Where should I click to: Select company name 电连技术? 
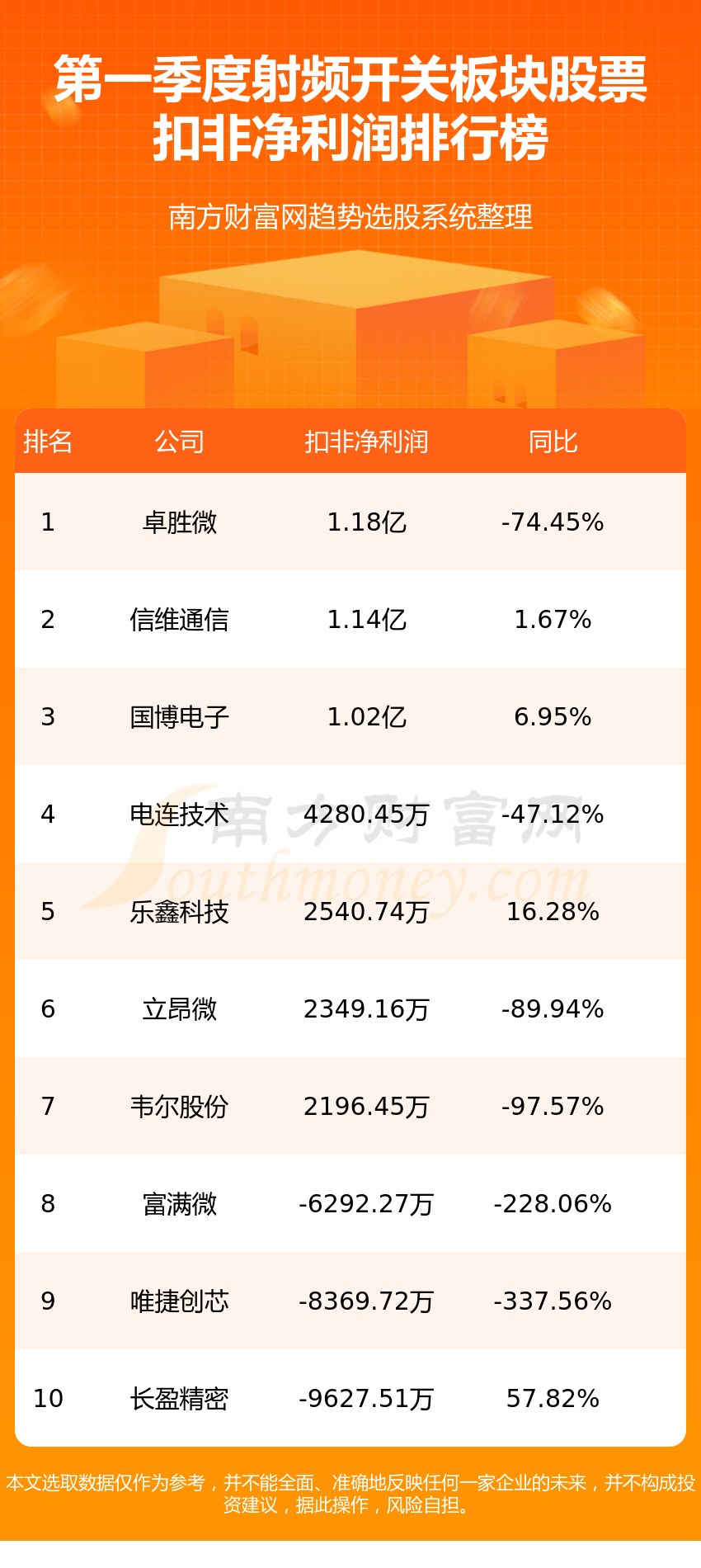click(x=180, y=815)
